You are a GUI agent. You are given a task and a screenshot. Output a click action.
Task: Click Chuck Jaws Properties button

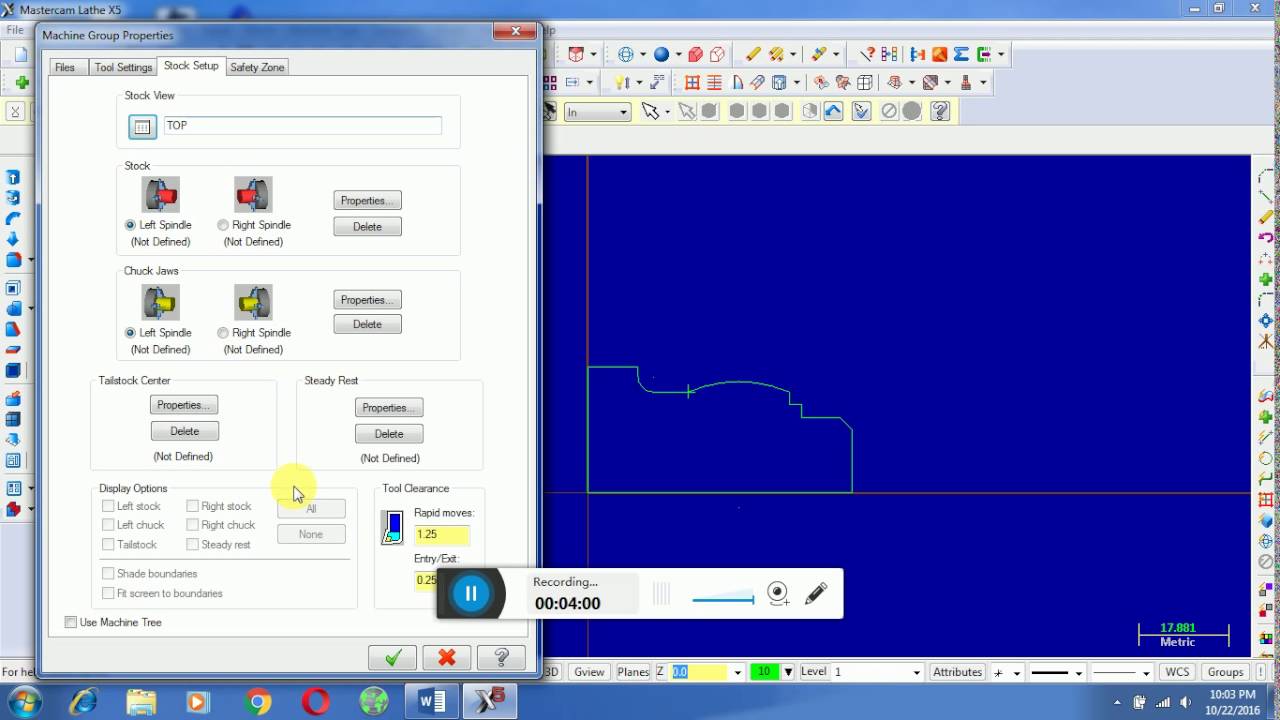point(367,300)
